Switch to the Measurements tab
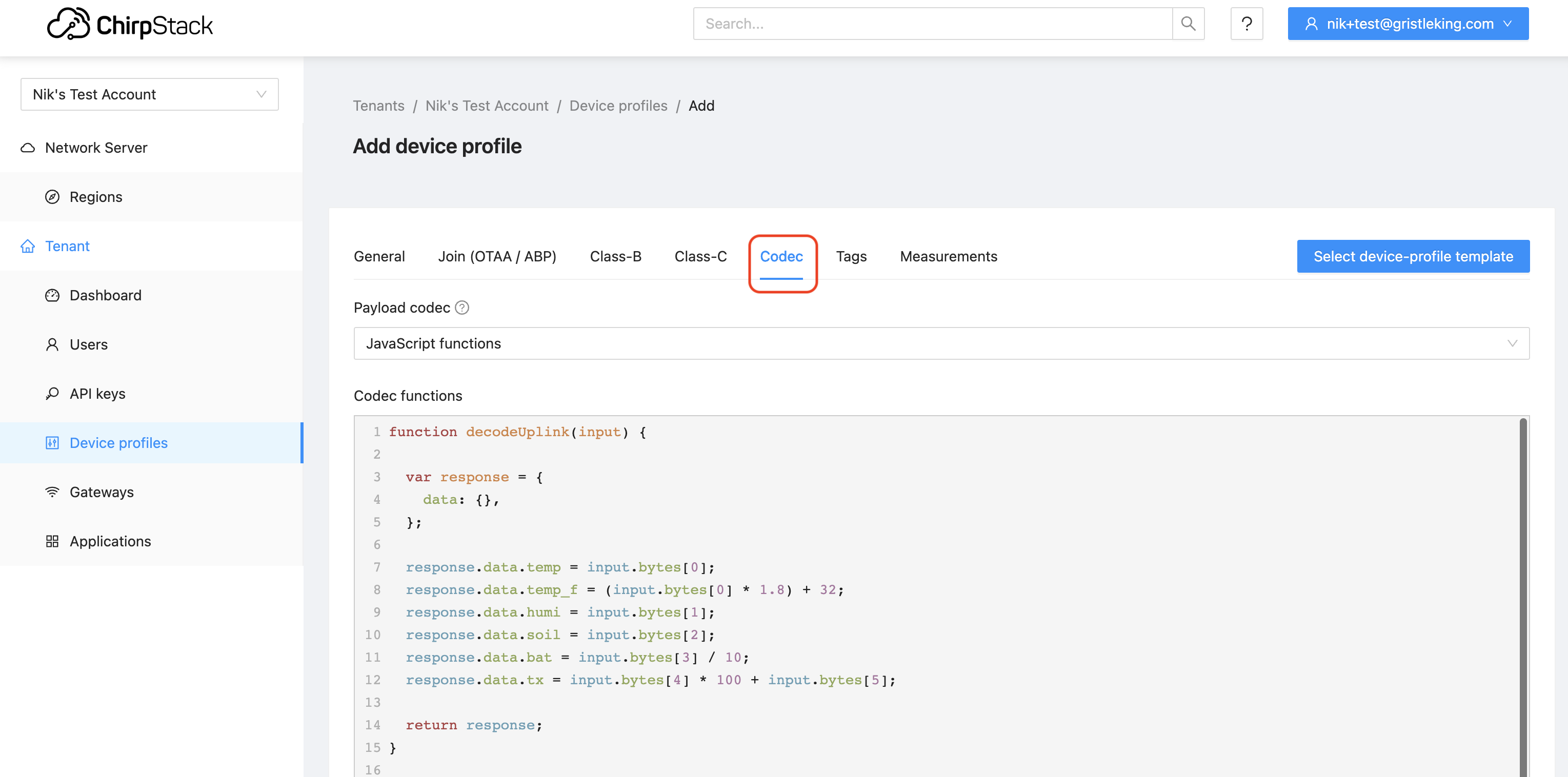 948,257
